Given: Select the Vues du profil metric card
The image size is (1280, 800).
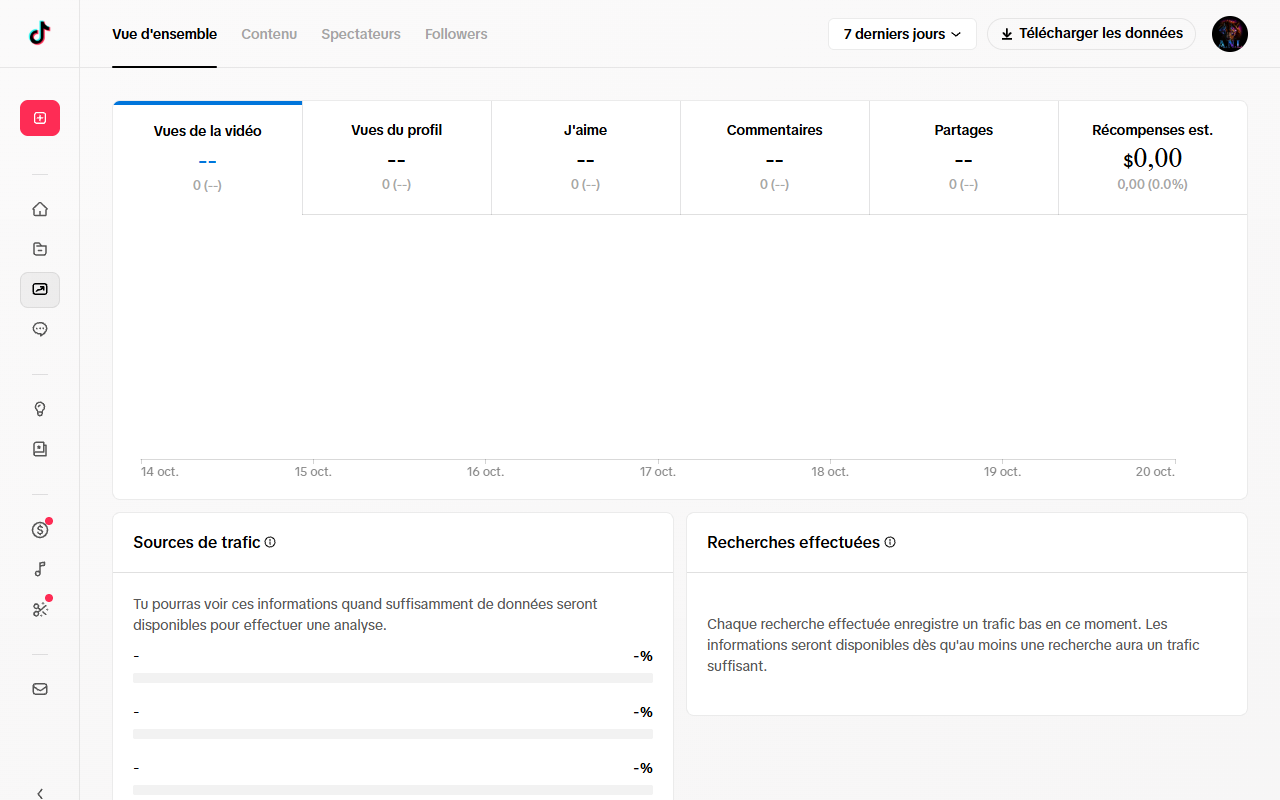Looking at the screenshot, I should point(397,158).
